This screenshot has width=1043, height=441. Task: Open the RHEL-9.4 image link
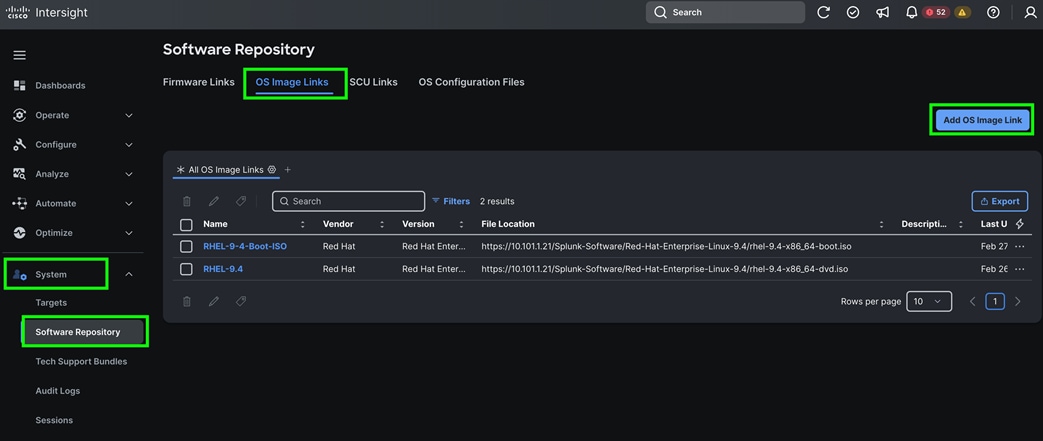coord(223,269)
